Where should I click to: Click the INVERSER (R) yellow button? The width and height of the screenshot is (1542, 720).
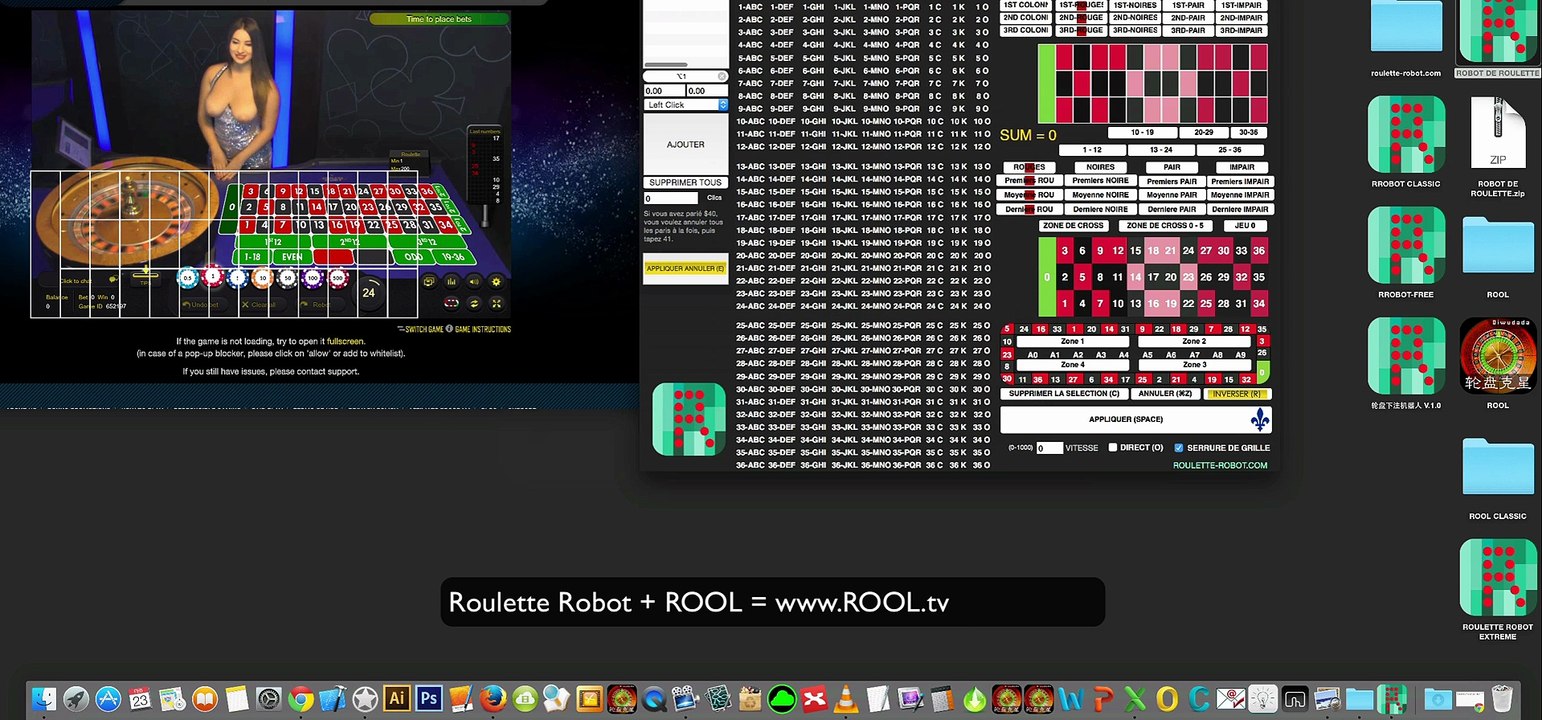(1237, 394)
